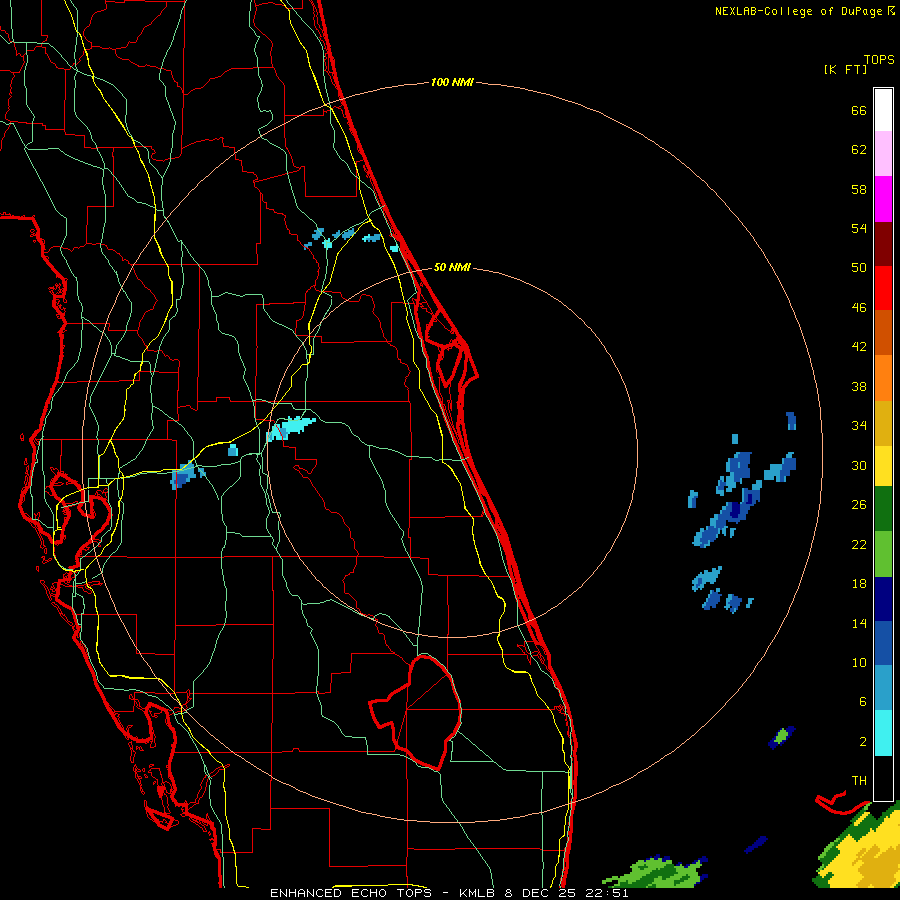Click the yellow 34 kft legend swatch
The height and width of the screenshot is (900, 900).
(x=883, y=466)
